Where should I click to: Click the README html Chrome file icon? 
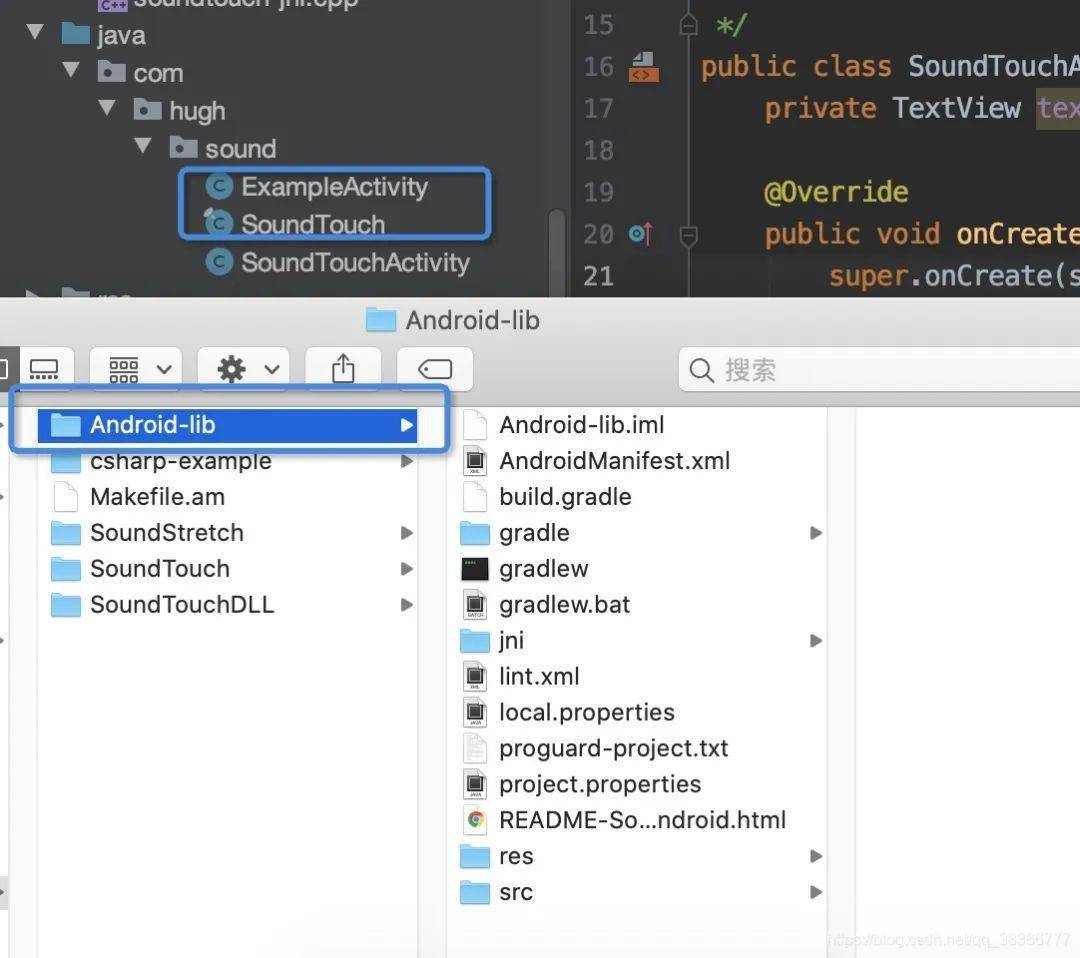point(475,821)
